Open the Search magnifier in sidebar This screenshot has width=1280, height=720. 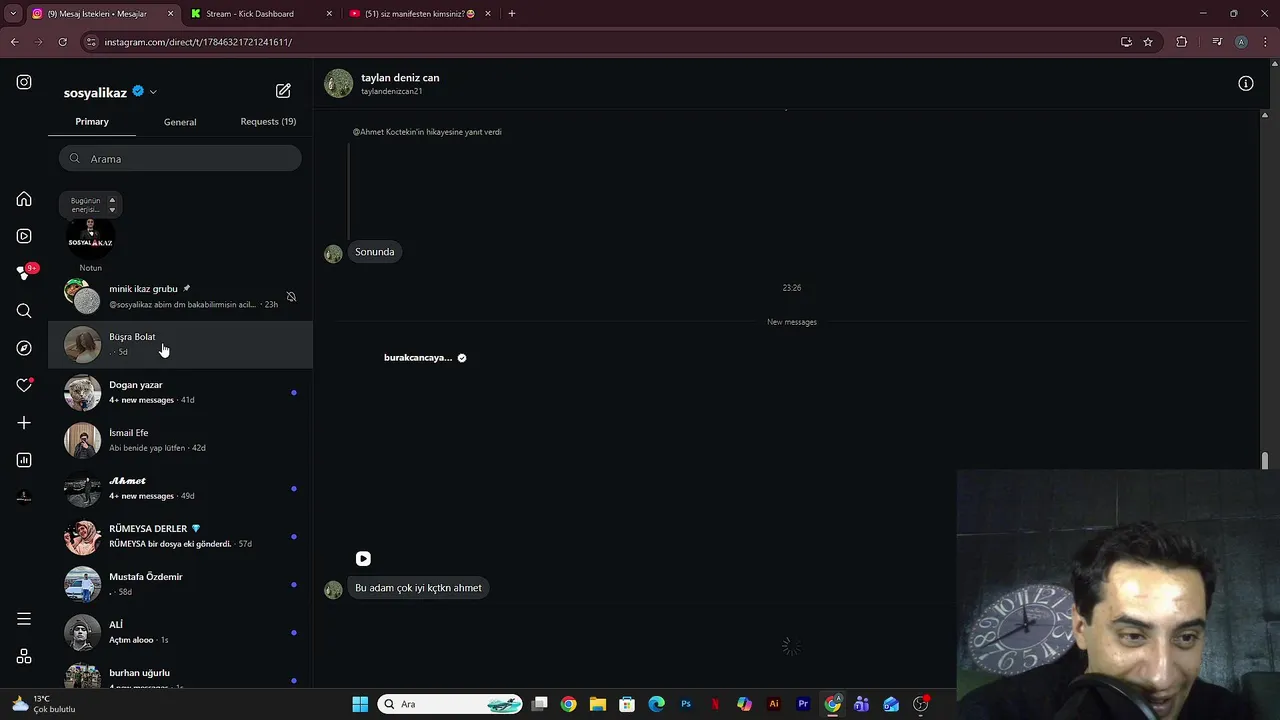[24, 311]
